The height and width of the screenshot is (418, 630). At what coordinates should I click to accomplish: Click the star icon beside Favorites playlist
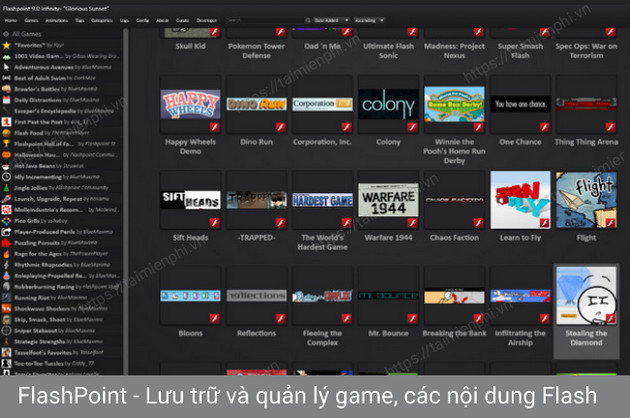pyautogui.click(x=8, y=44)
